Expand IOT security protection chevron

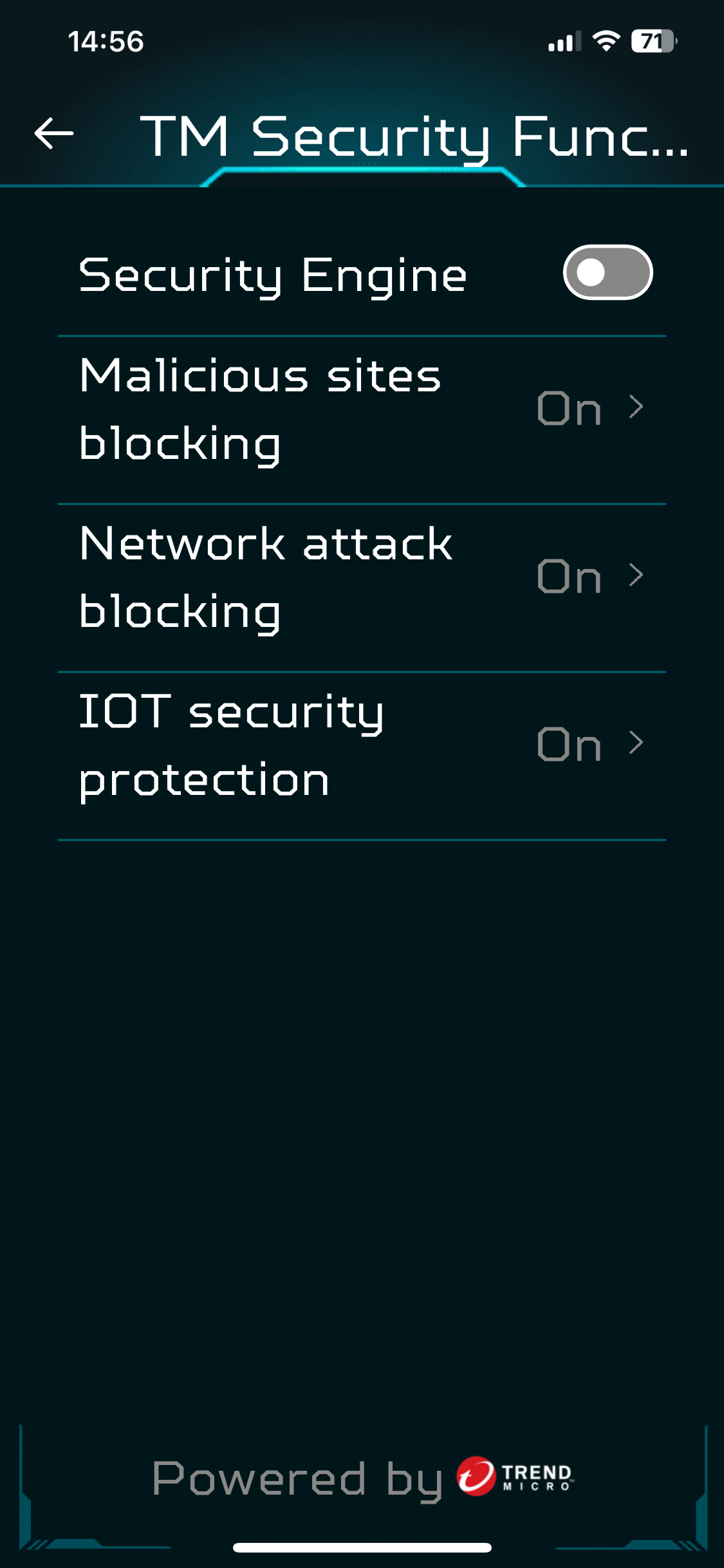pyautogui.click(x=636, y=743)
